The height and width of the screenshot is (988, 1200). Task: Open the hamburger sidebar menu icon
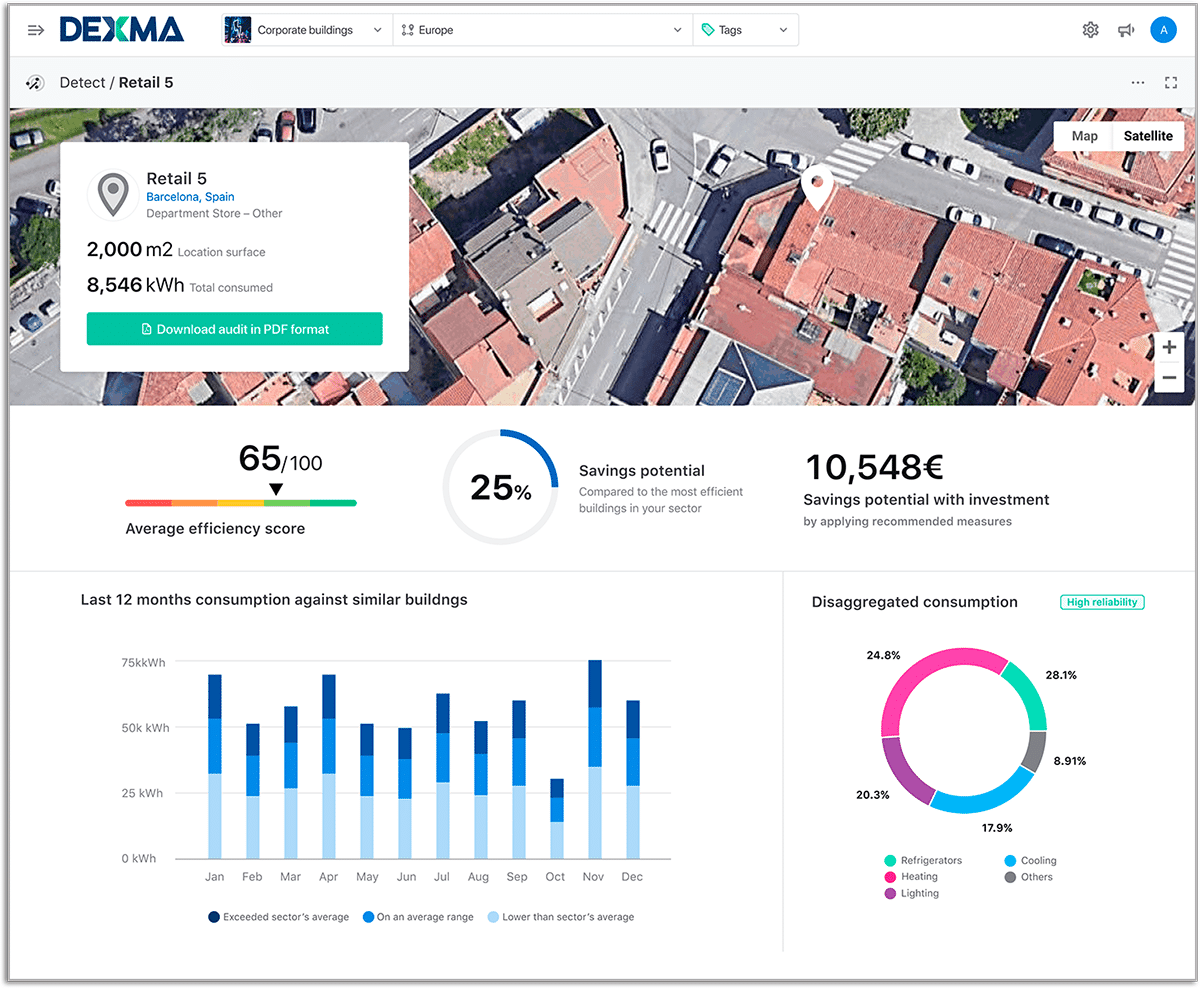click(x=36, y=30)
